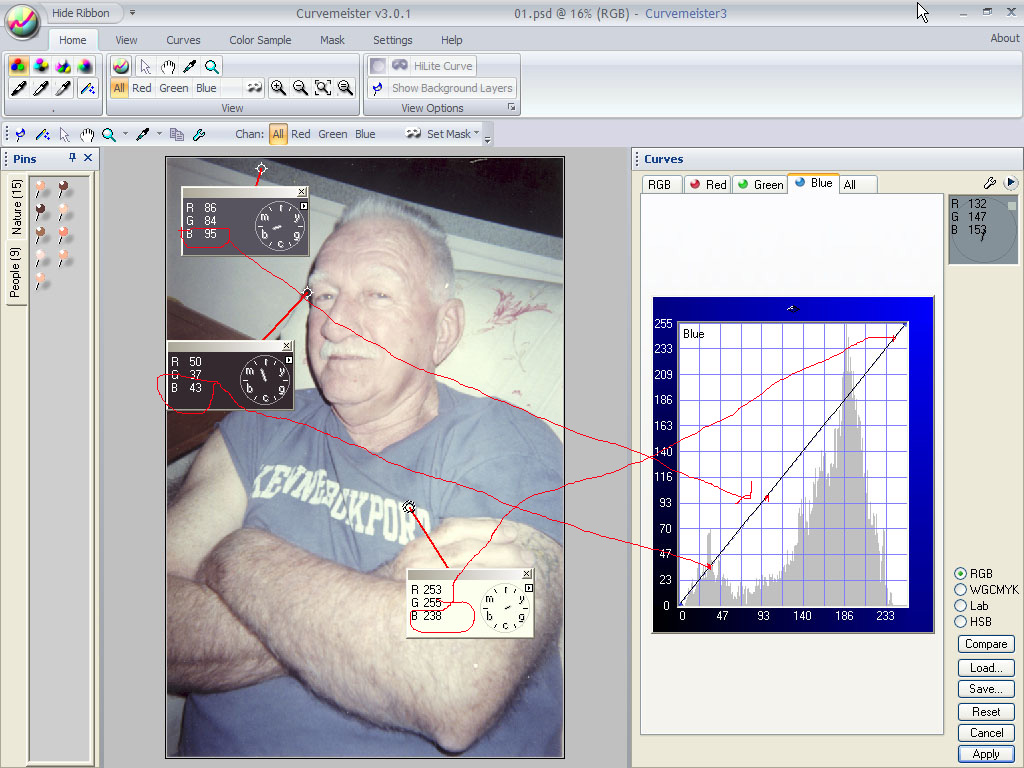Choose the HSB color mode option
The width and height of the screenshot is (1024, 768).
point(961,621)
